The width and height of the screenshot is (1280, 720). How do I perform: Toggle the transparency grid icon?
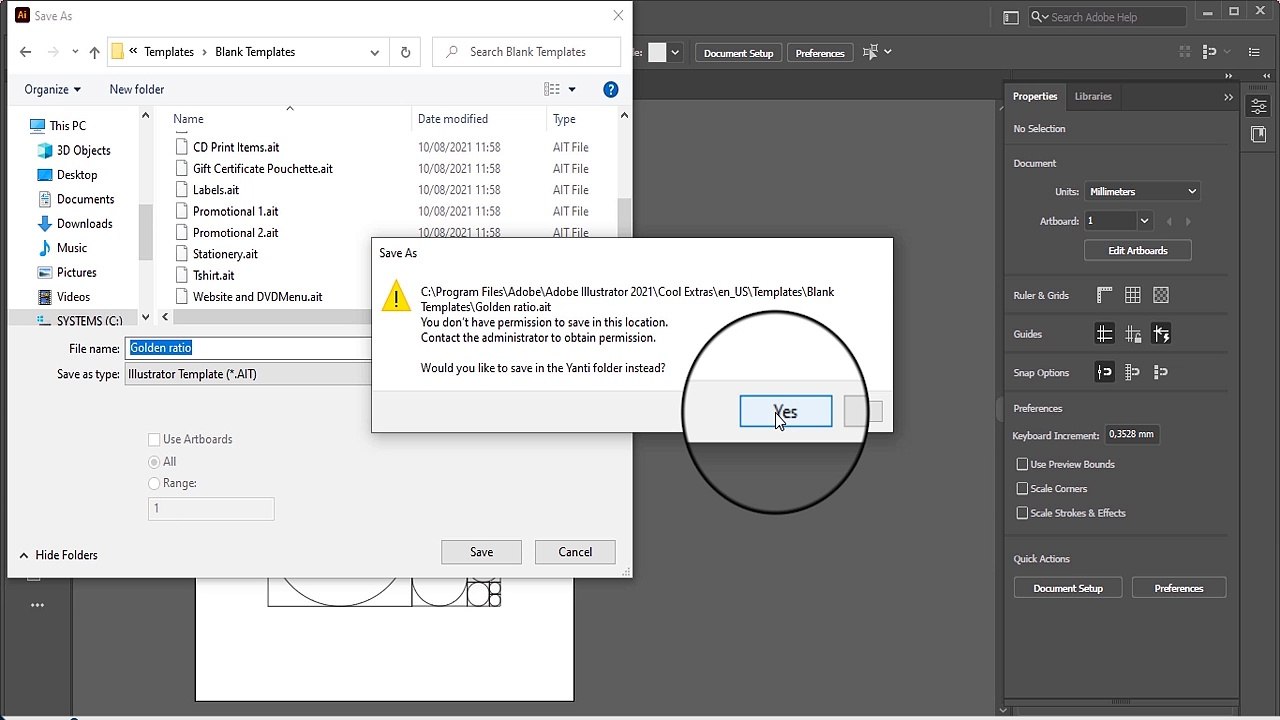[x=1161, y=295]
